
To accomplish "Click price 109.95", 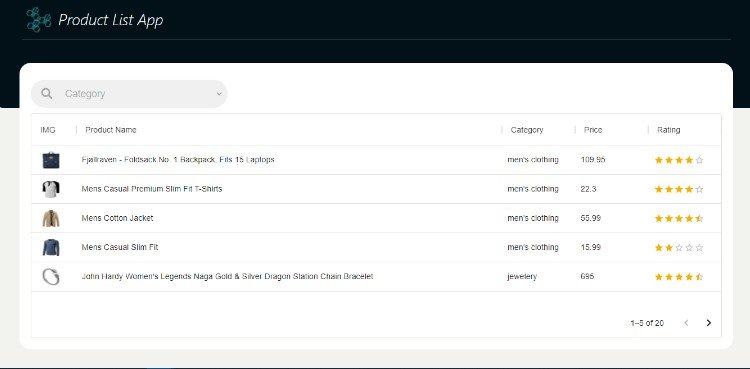I will pos(593,160).
